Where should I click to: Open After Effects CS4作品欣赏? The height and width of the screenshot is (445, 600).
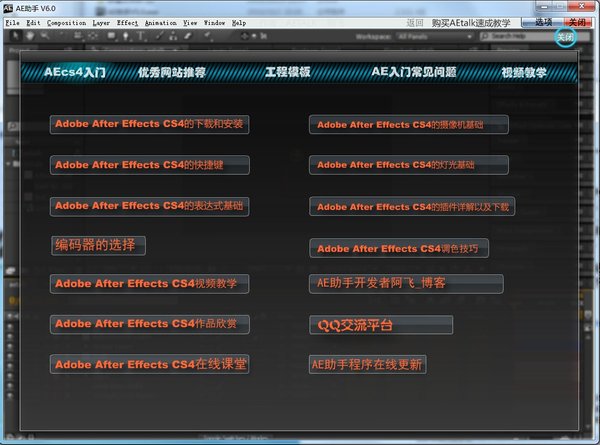[150, 324]
